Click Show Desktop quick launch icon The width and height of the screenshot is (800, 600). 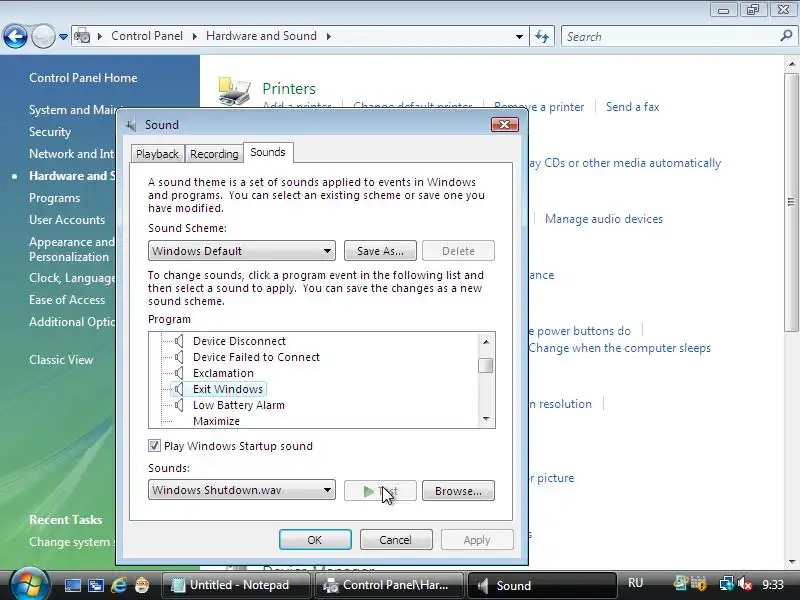pyautogui.click(x=72, y=585)
